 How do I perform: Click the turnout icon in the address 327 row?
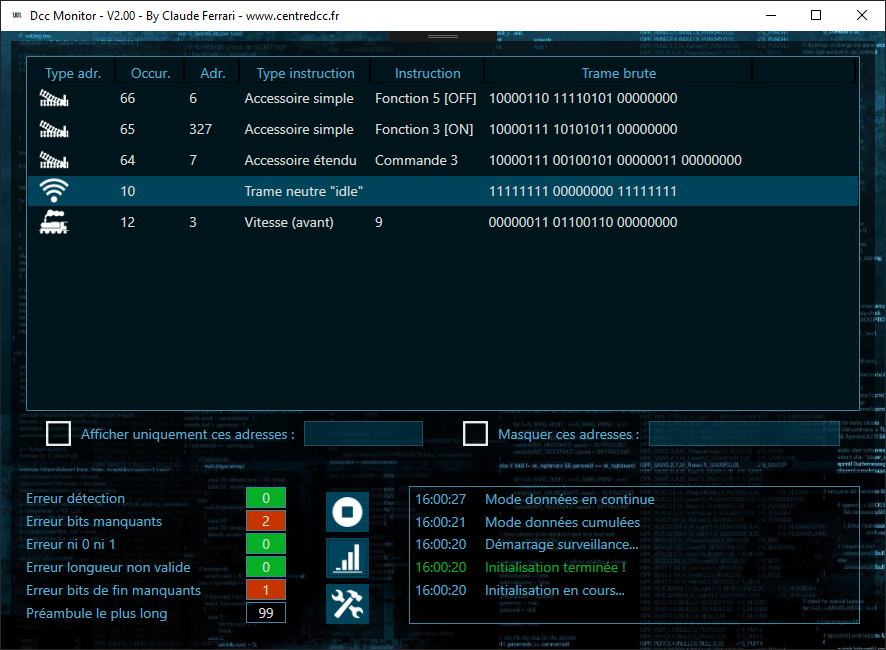point(54,129)
